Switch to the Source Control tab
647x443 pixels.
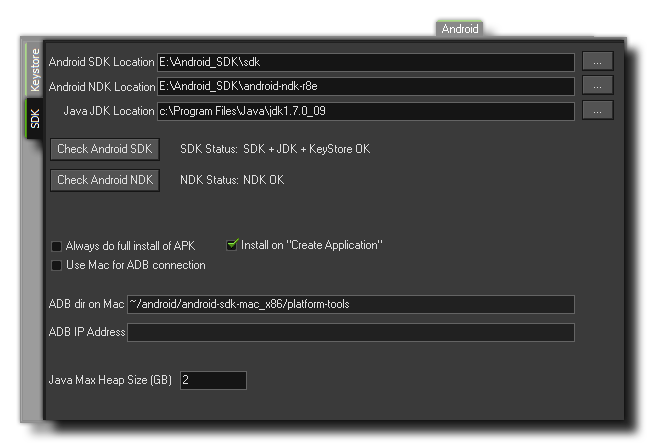[525, 29]
